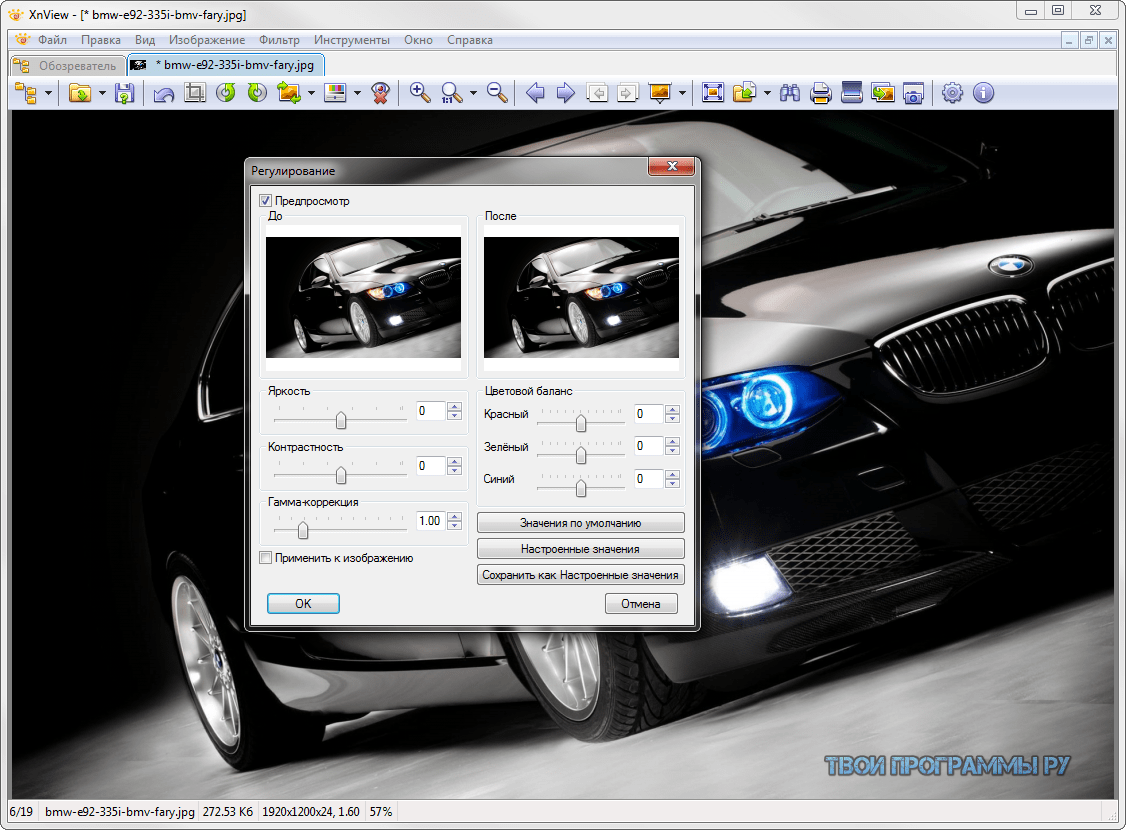Viewport: 1126px width, 830px height.
Task: Enable Применить к изображению checkbox
Action: tap(266, 558)
